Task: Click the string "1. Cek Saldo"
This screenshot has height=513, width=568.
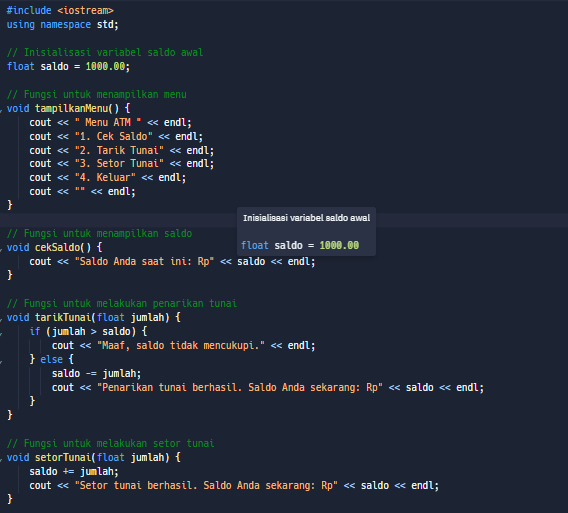Action: point(113,137)
